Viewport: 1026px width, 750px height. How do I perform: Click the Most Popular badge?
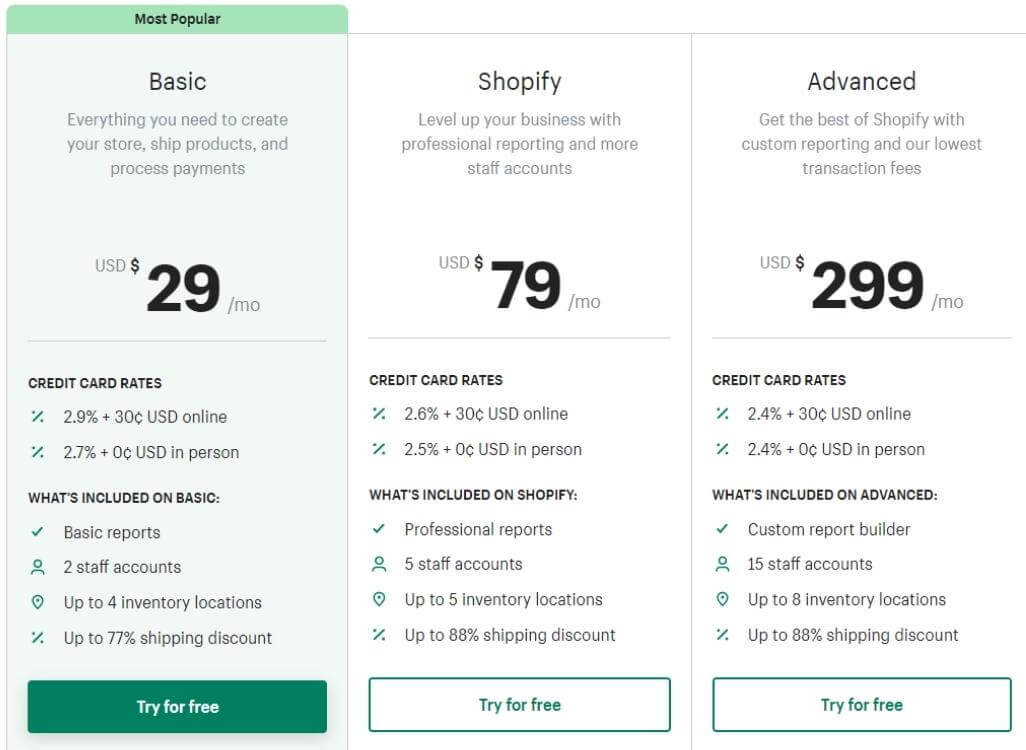[177, 18]
